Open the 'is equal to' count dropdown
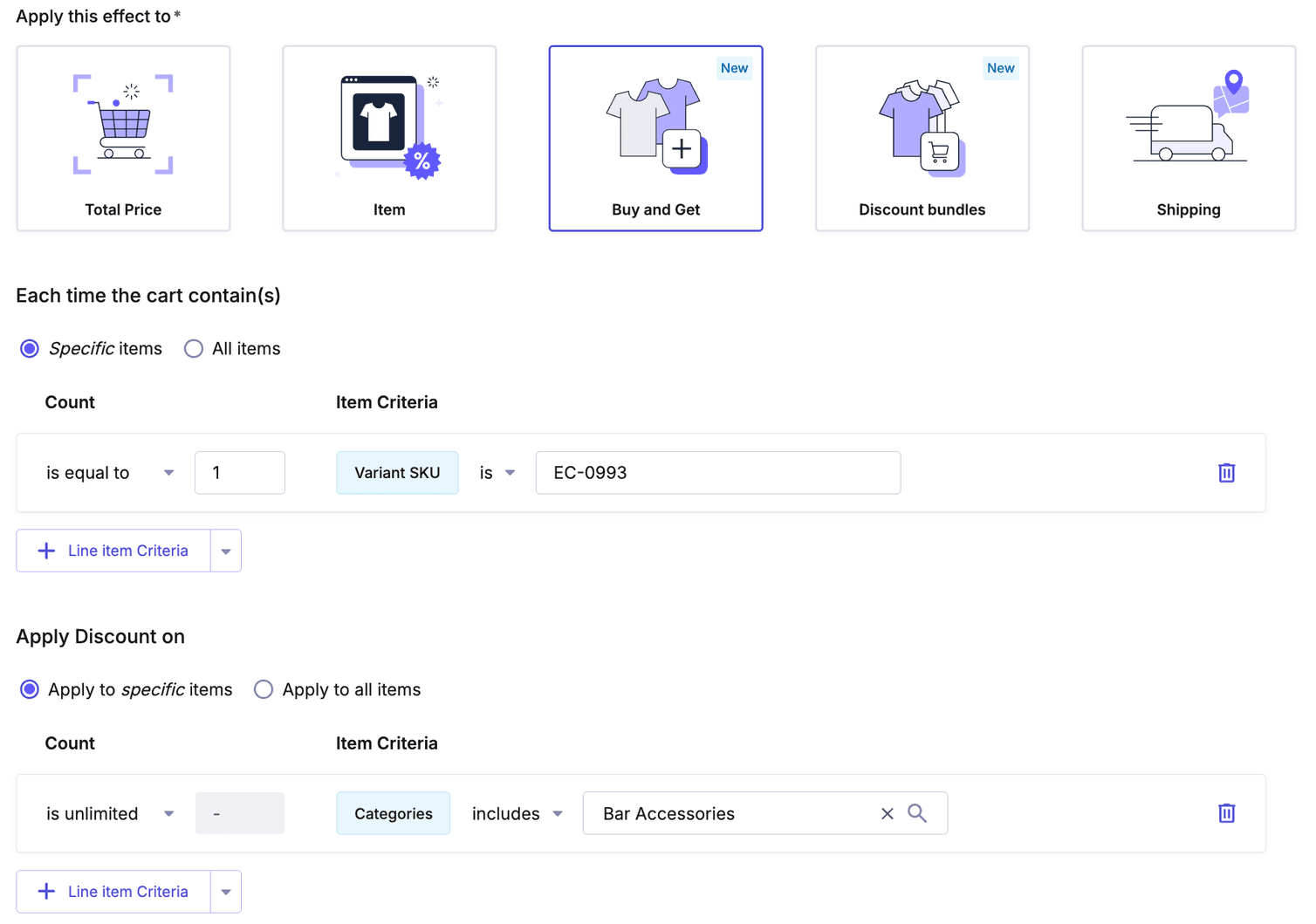The image size is (1316, 924). [110, 473]
